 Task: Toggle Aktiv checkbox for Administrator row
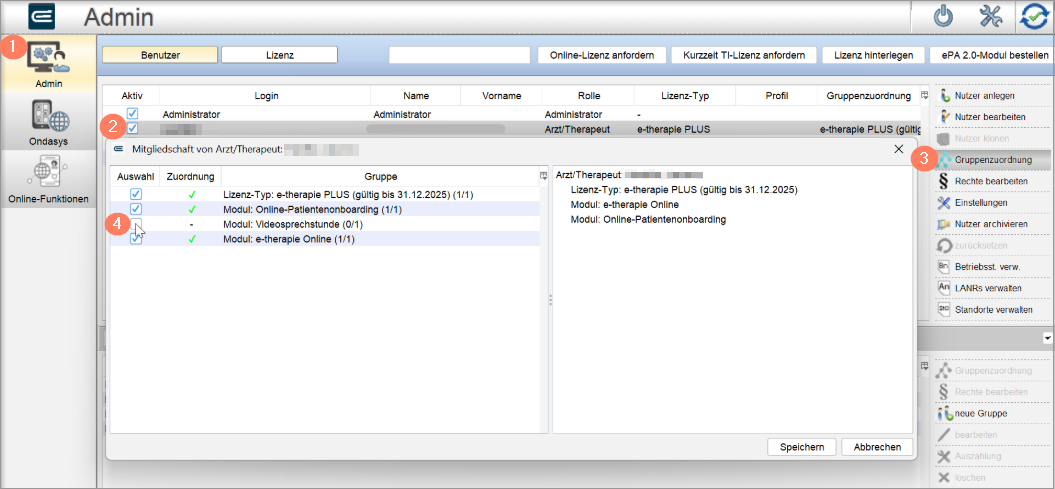click(x=133, y=114)
